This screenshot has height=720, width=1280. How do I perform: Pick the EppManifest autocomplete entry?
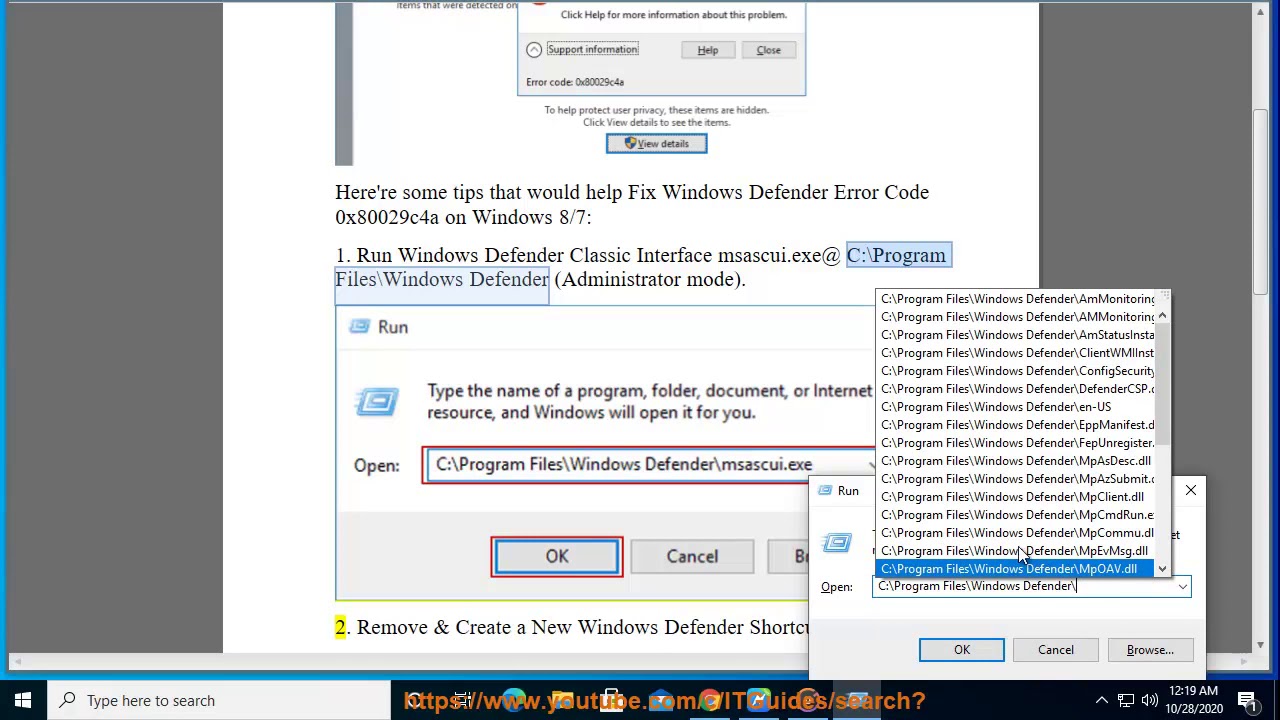1015,425
